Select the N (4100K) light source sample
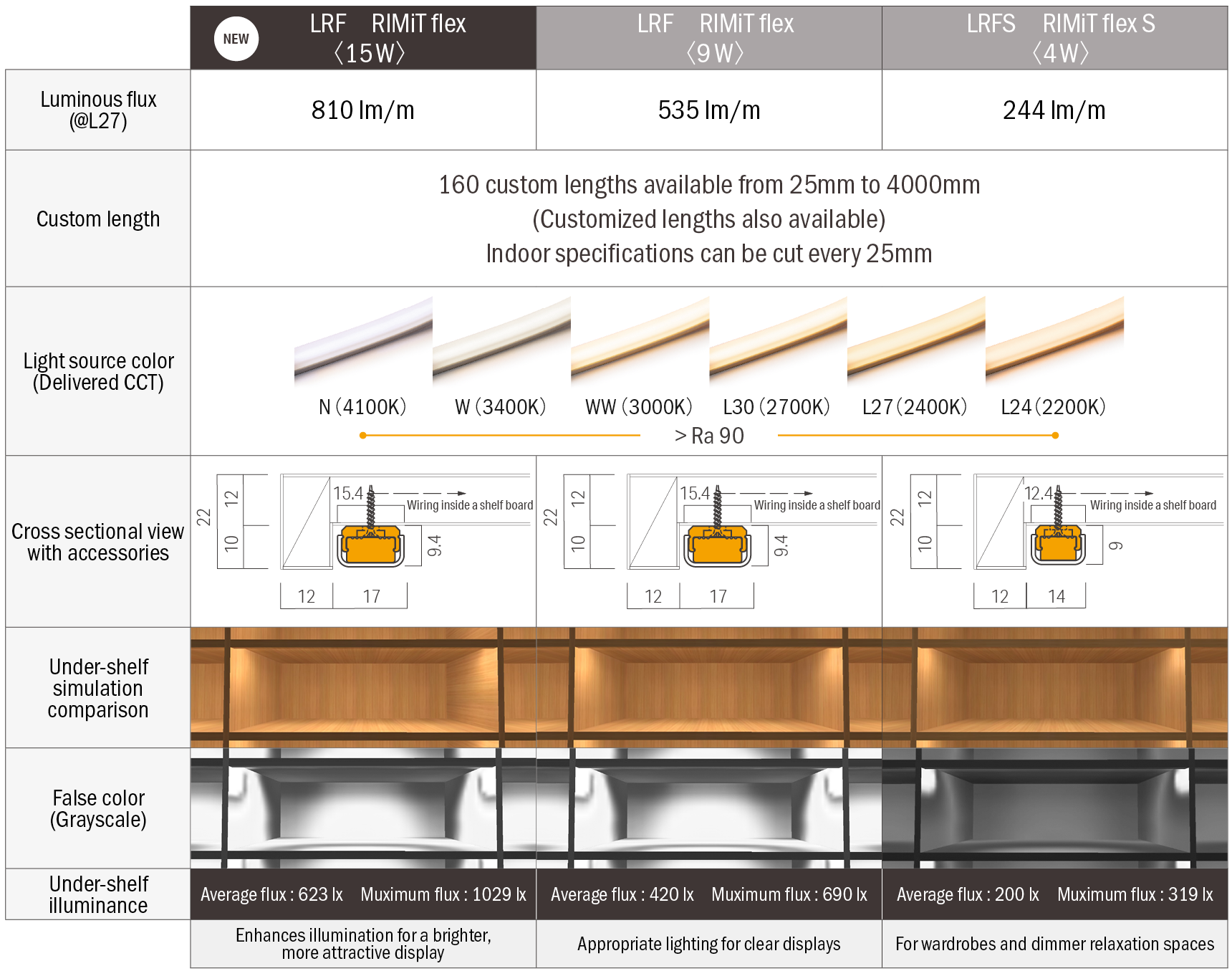 [x=359, y=357]
